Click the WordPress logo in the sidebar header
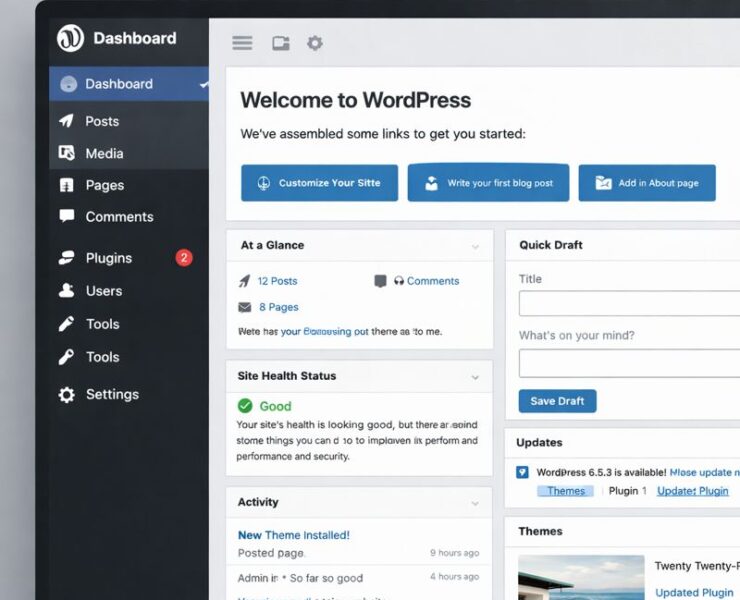The width and height of the screenshot is (740, 600). click(70, 38)
